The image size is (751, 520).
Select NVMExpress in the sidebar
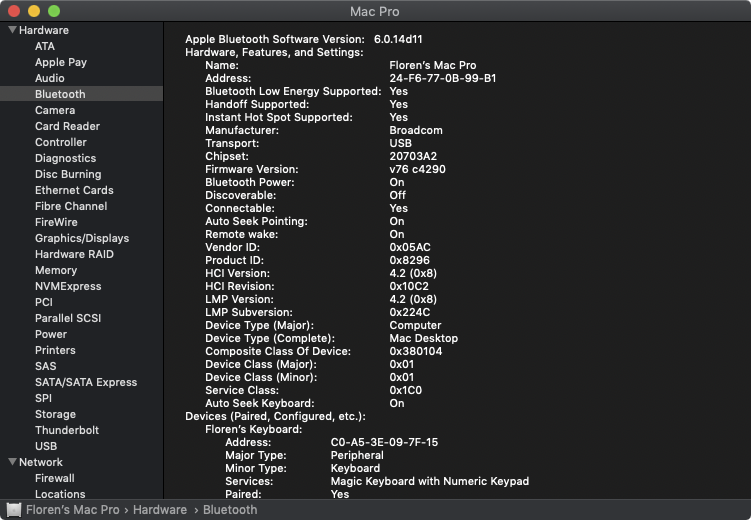coord(68,286)
